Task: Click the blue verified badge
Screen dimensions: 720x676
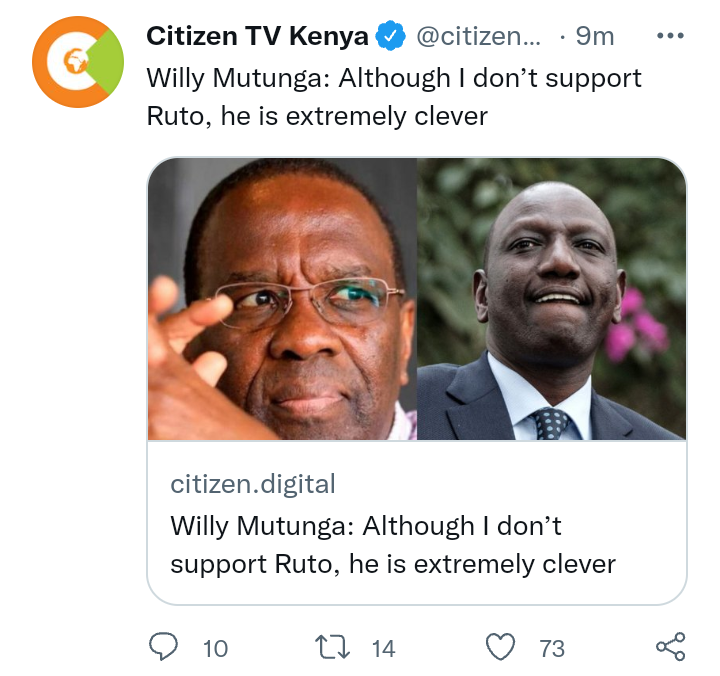Action: tap(390, 35)
